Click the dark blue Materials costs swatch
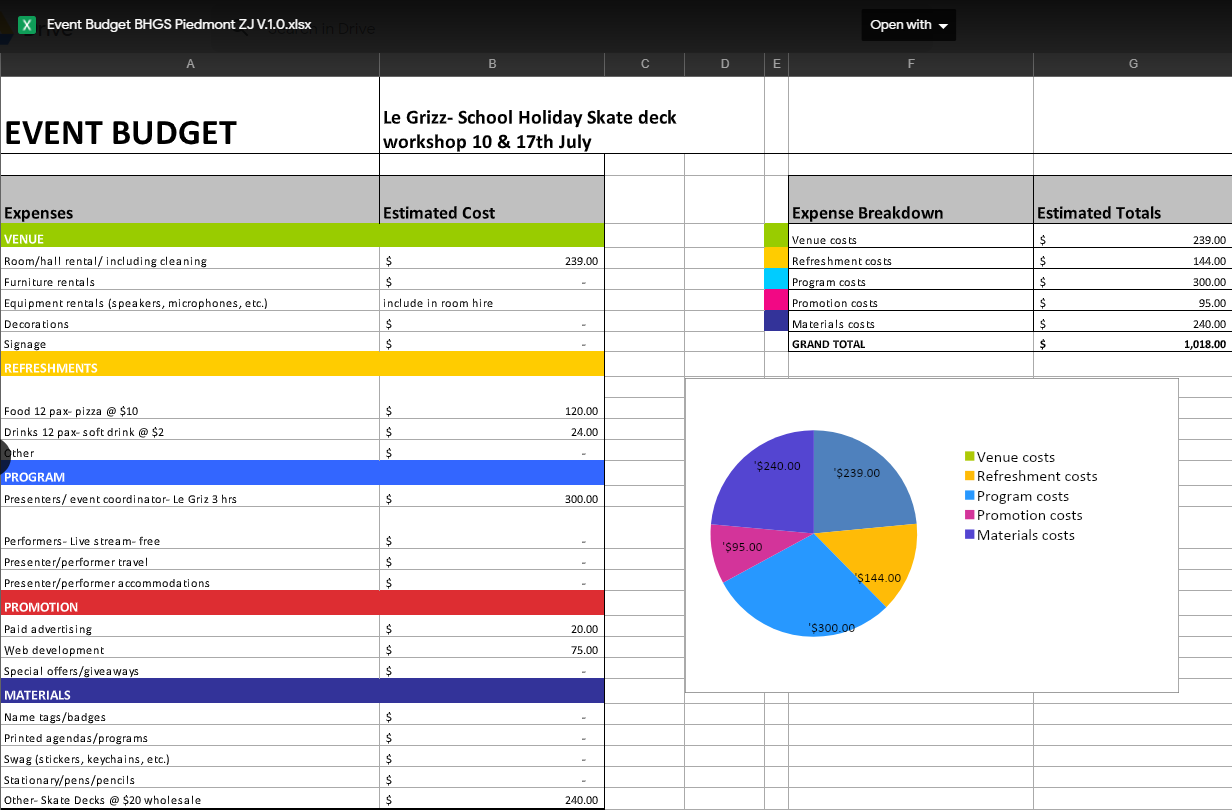The width and height of the screenshot is (1232, 810). tap(776, 321)
